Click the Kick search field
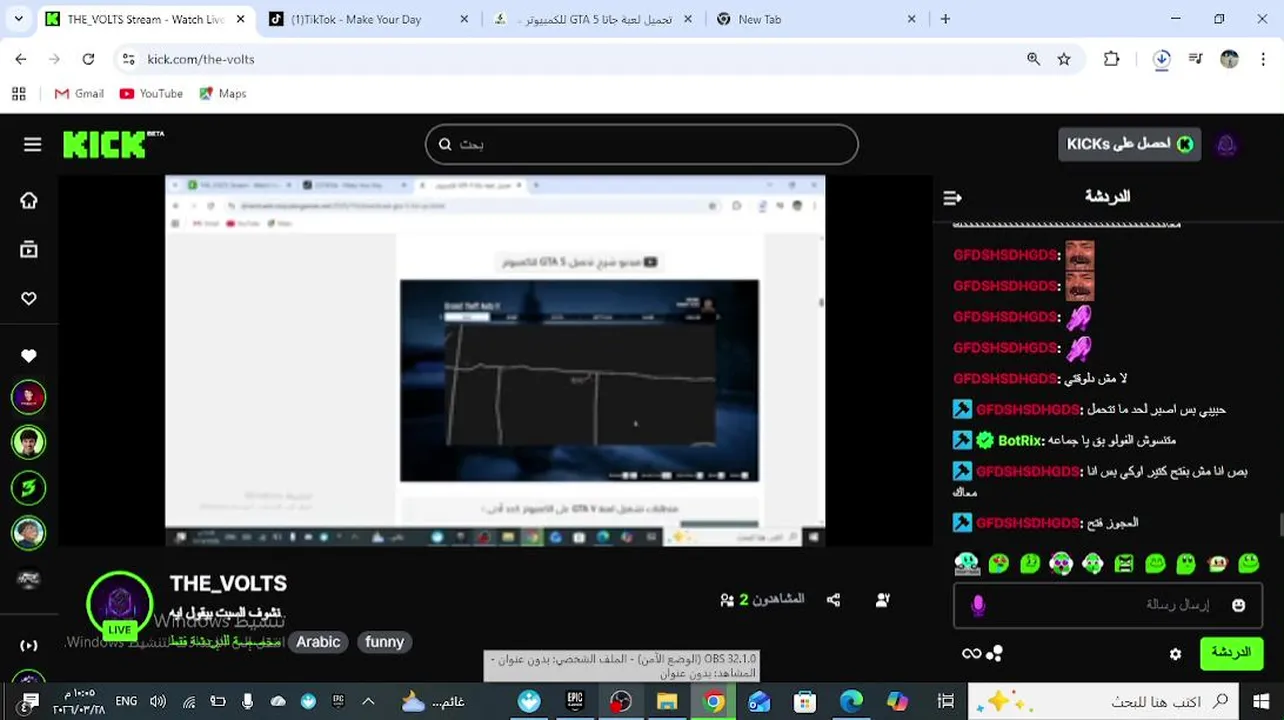 tap(642, 144)
